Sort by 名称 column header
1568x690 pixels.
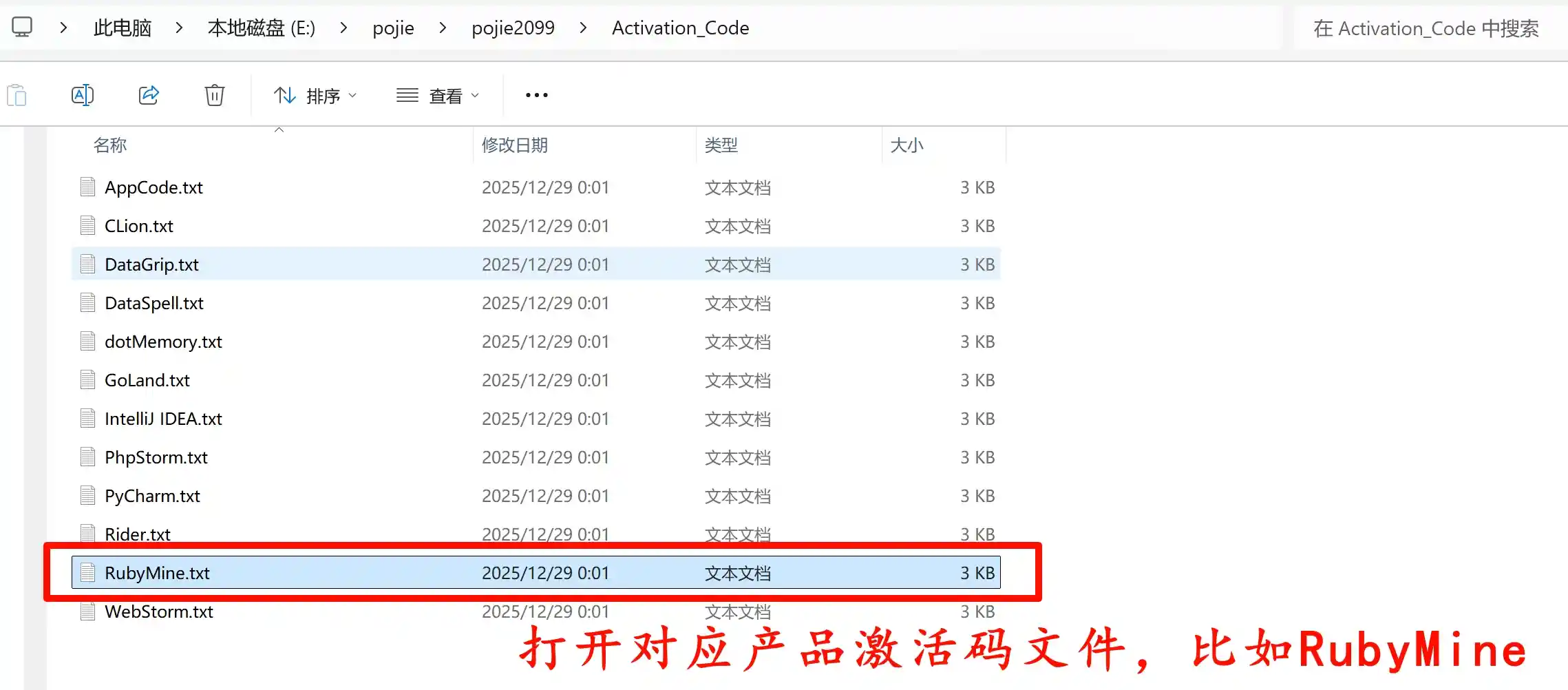point(110,145)
